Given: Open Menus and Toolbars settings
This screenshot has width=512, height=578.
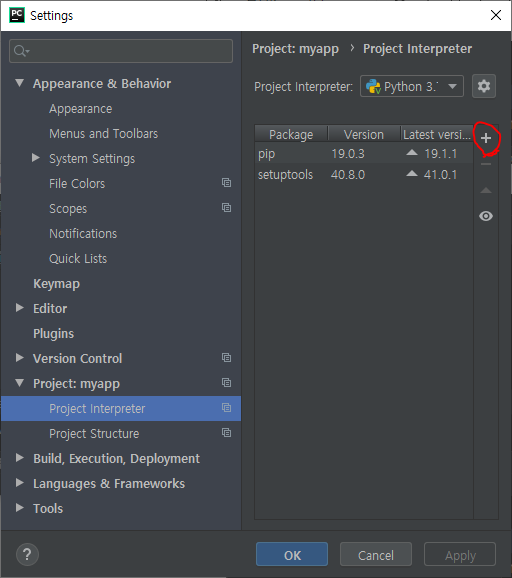Looking at the screenshot, I should click(104, 133).
